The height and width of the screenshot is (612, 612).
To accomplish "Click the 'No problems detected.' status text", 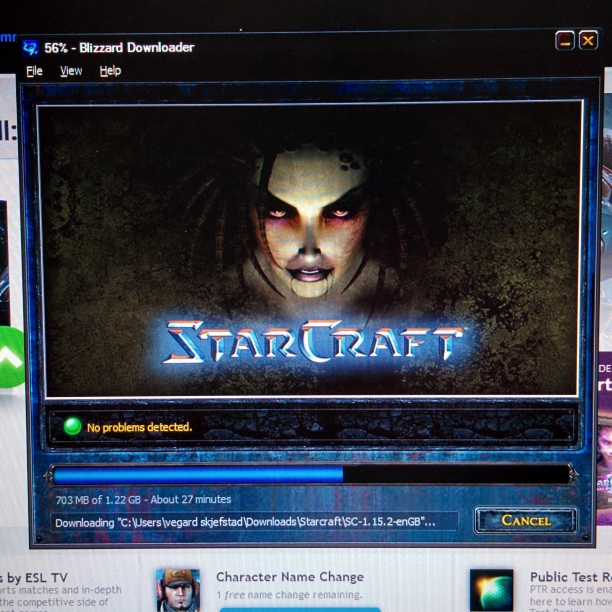I will tap(139, 427).
